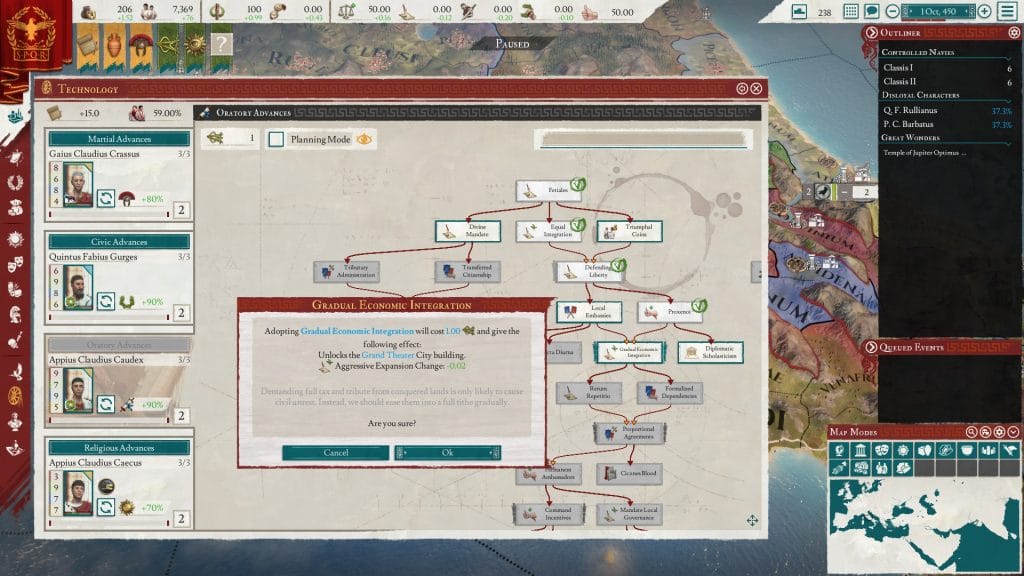Open the message settings grid icon

coord(850,11)
